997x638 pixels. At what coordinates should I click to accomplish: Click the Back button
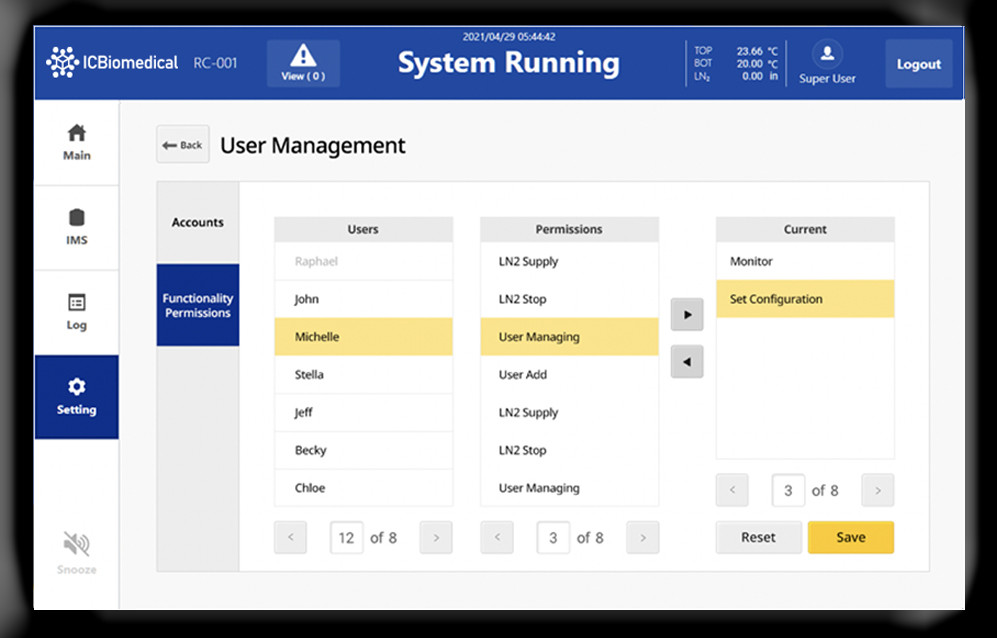(182, 144)
